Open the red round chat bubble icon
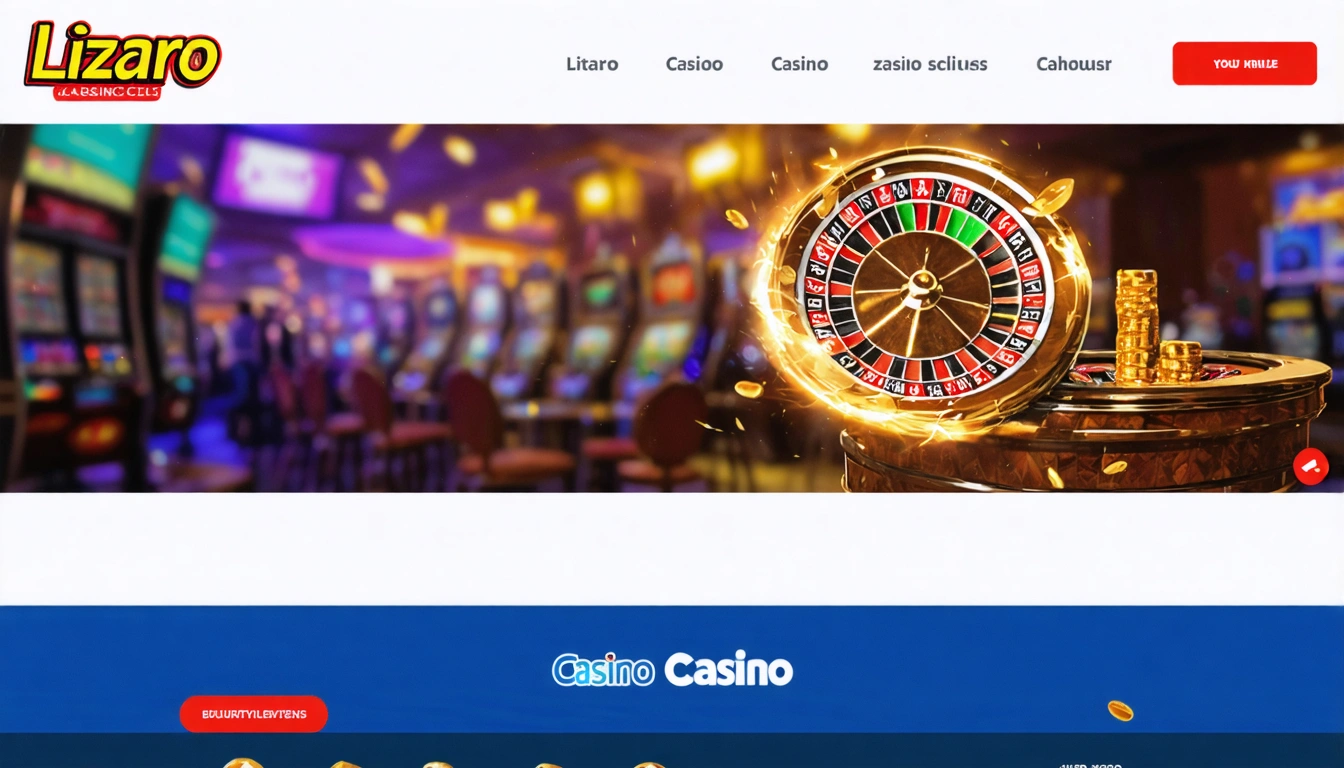The height and width of the screenshot is (768, 1344). 1310,466
